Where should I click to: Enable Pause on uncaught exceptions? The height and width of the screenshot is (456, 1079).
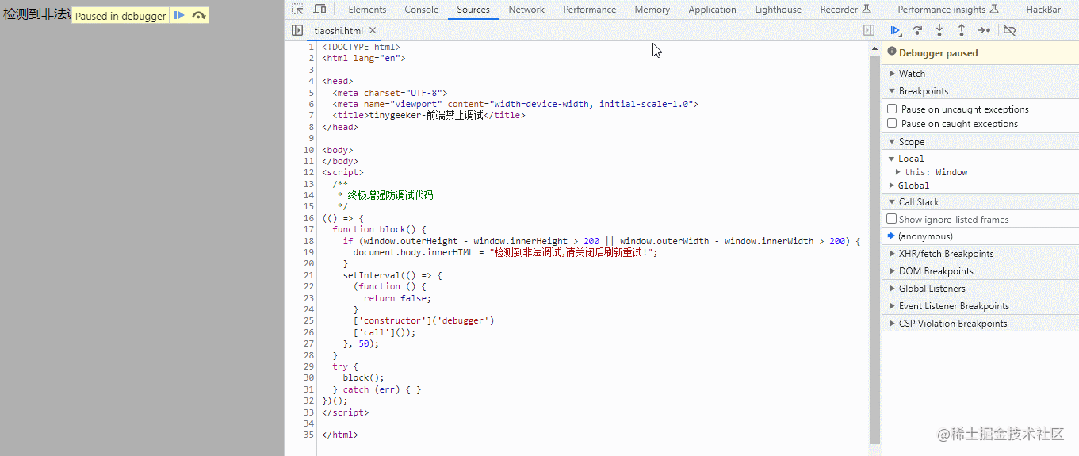(x=893, y=109)
